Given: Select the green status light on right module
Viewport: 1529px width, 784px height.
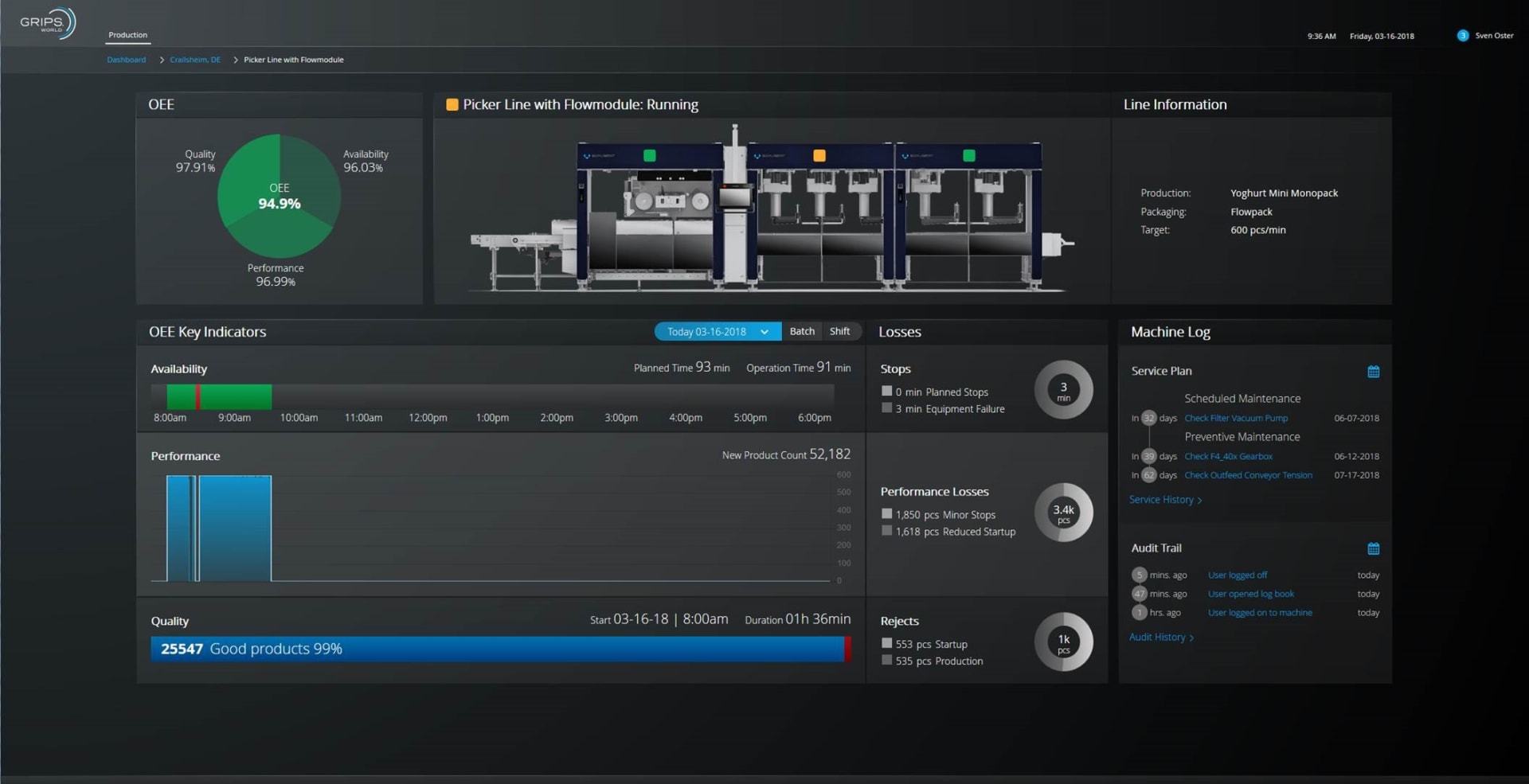Looking at the screenshot, I should pyautogui.click(x=969, y=155).
